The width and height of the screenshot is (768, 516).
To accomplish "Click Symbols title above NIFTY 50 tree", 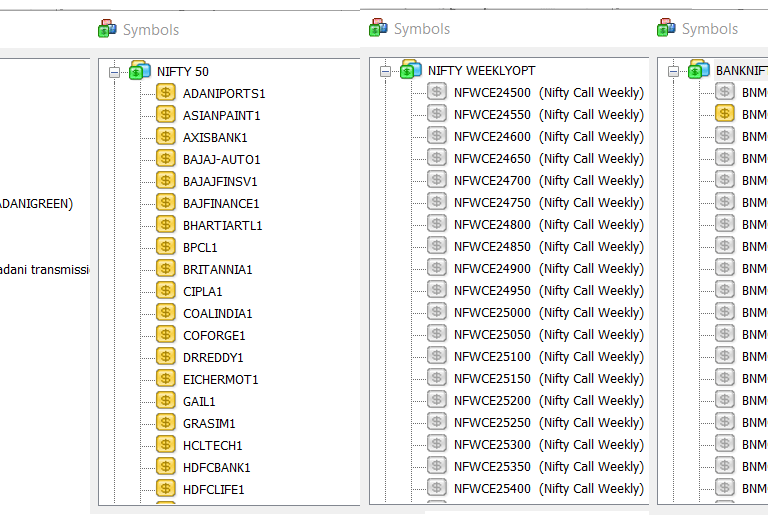I will tap(151, 30).
